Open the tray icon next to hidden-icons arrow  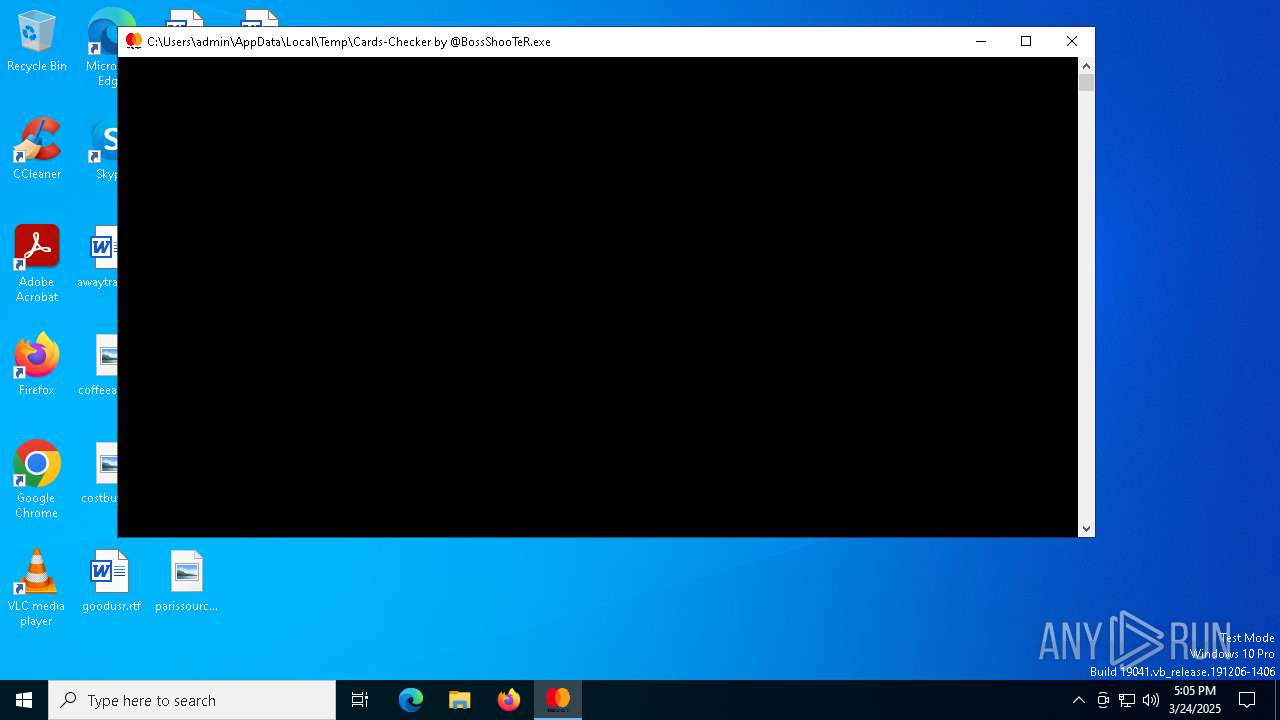coord(1103,700)
